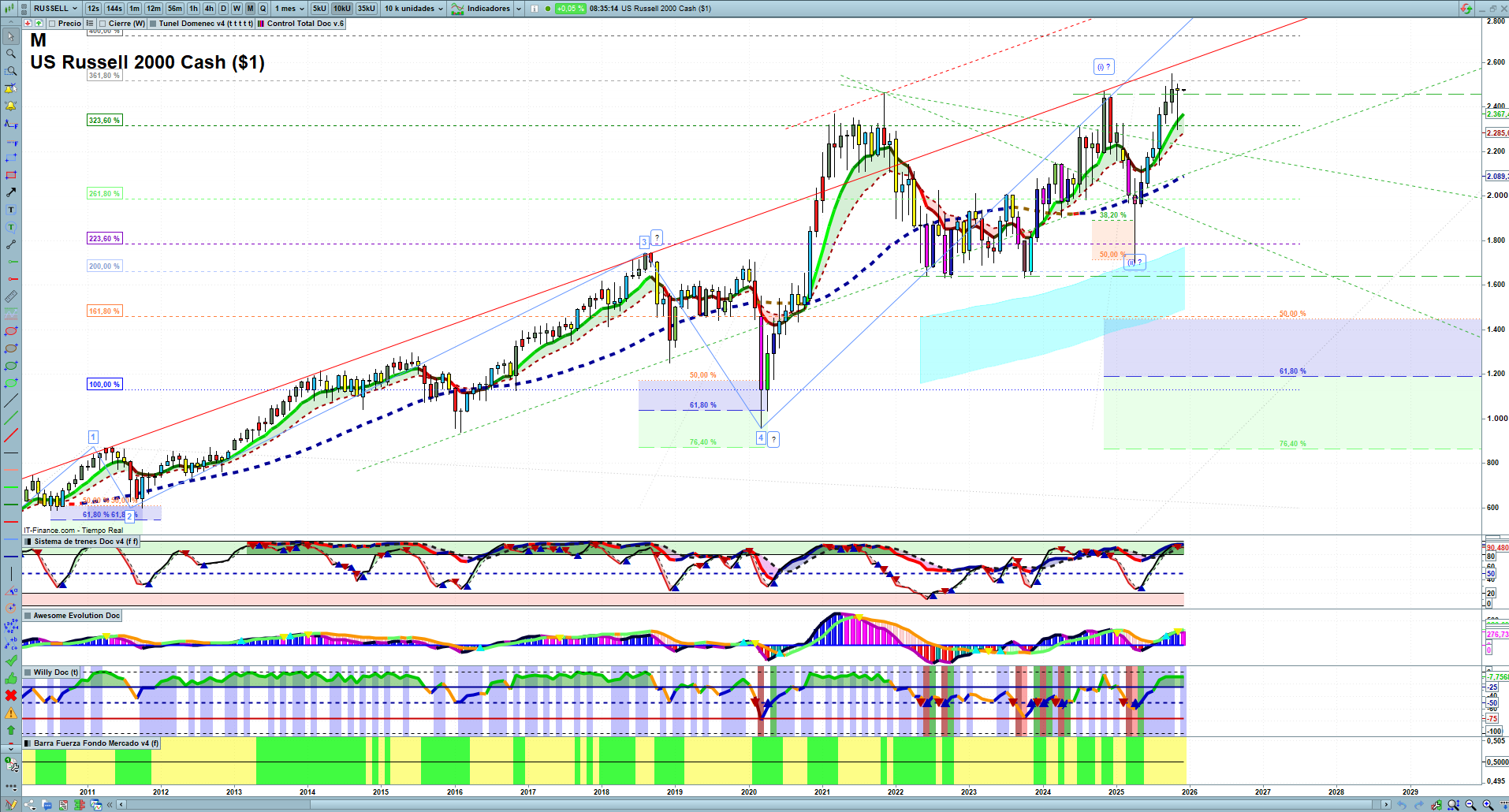Click the Tunel Domenec v4 color swatch
The image size is (1509, 812).
click(153, 24)
